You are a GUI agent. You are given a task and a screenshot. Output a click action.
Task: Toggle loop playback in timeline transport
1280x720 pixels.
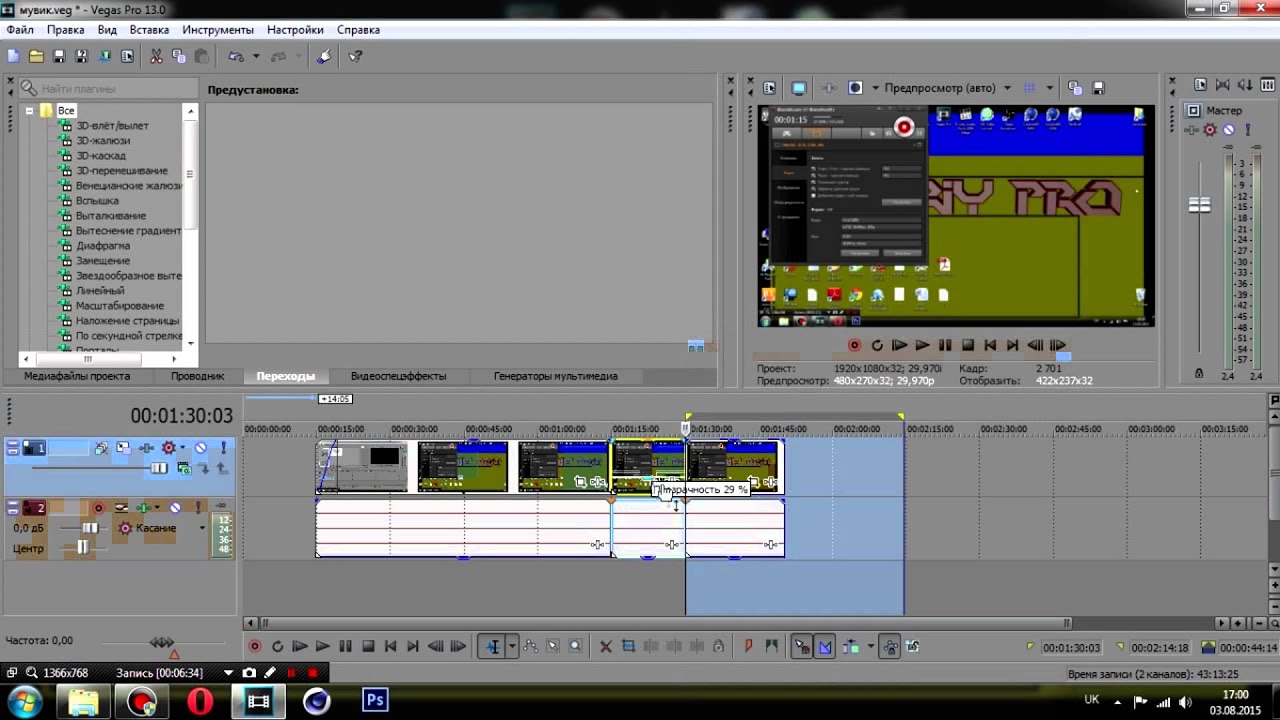277,647
